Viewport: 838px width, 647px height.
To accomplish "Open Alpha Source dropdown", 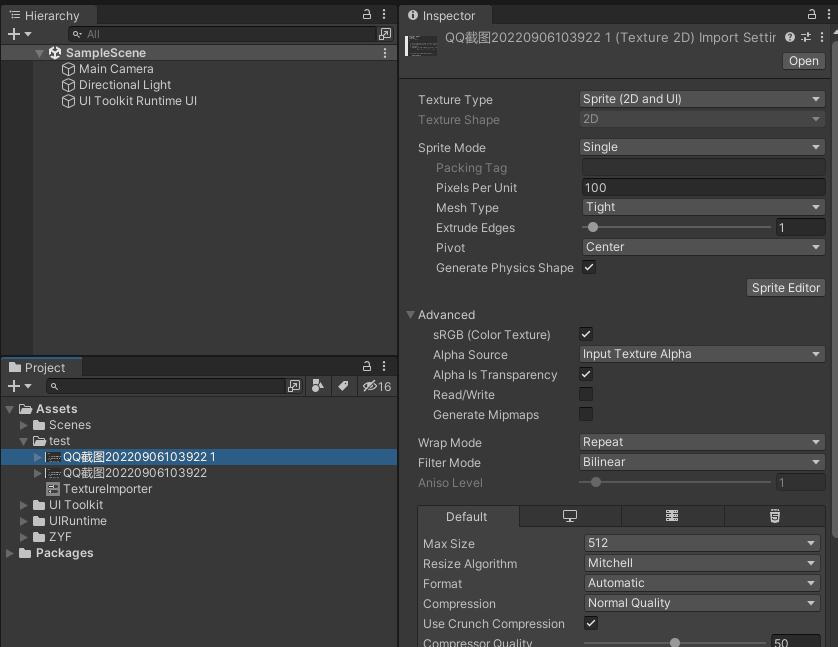I will tap(702, 354).
